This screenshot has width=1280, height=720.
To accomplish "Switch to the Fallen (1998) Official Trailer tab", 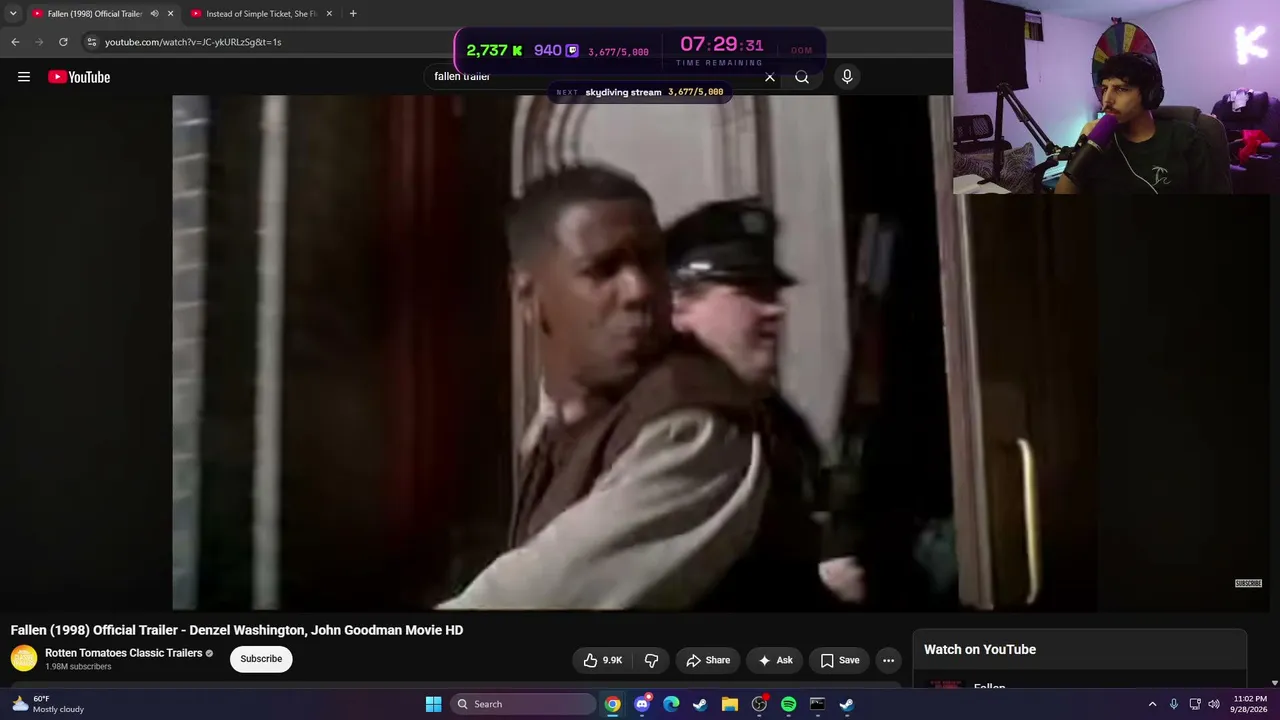I will 95,14.
